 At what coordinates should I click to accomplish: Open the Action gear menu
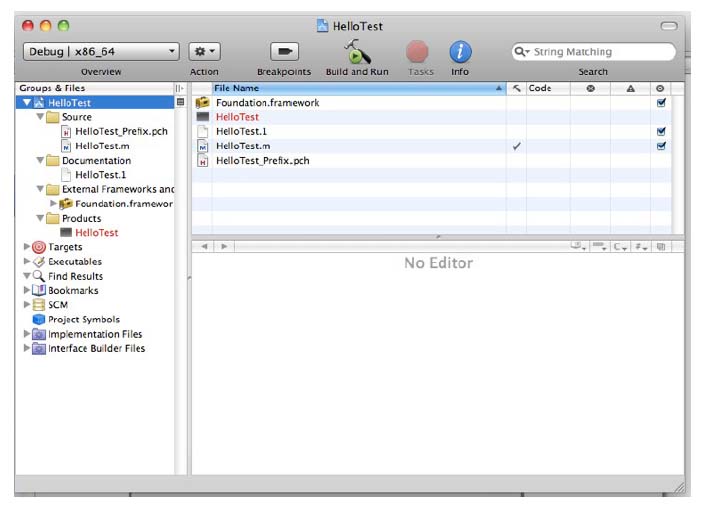pyautogui.click(x=205, y=51)
